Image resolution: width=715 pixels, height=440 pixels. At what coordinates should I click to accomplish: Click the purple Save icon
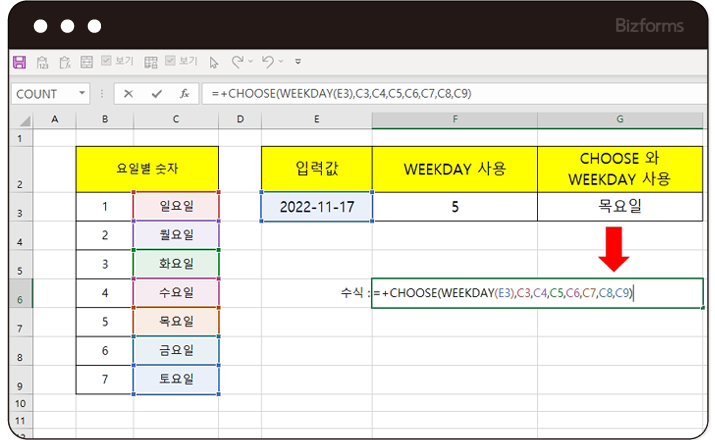click(20, 62)
